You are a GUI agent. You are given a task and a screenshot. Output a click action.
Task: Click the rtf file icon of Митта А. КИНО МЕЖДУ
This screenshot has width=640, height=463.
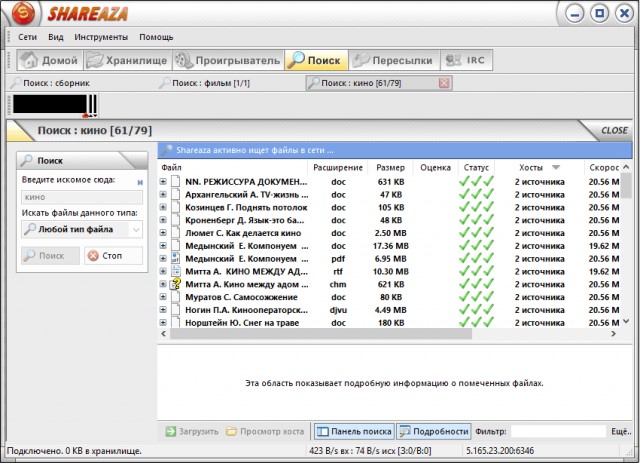click(x=176, y=271)
